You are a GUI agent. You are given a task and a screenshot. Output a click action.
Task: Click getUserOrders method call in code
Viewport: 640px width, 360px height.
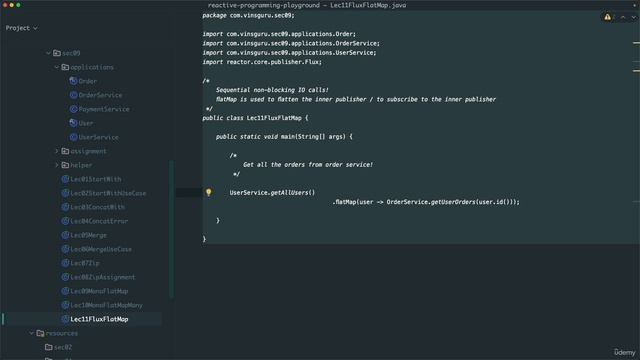coord(453,202)
